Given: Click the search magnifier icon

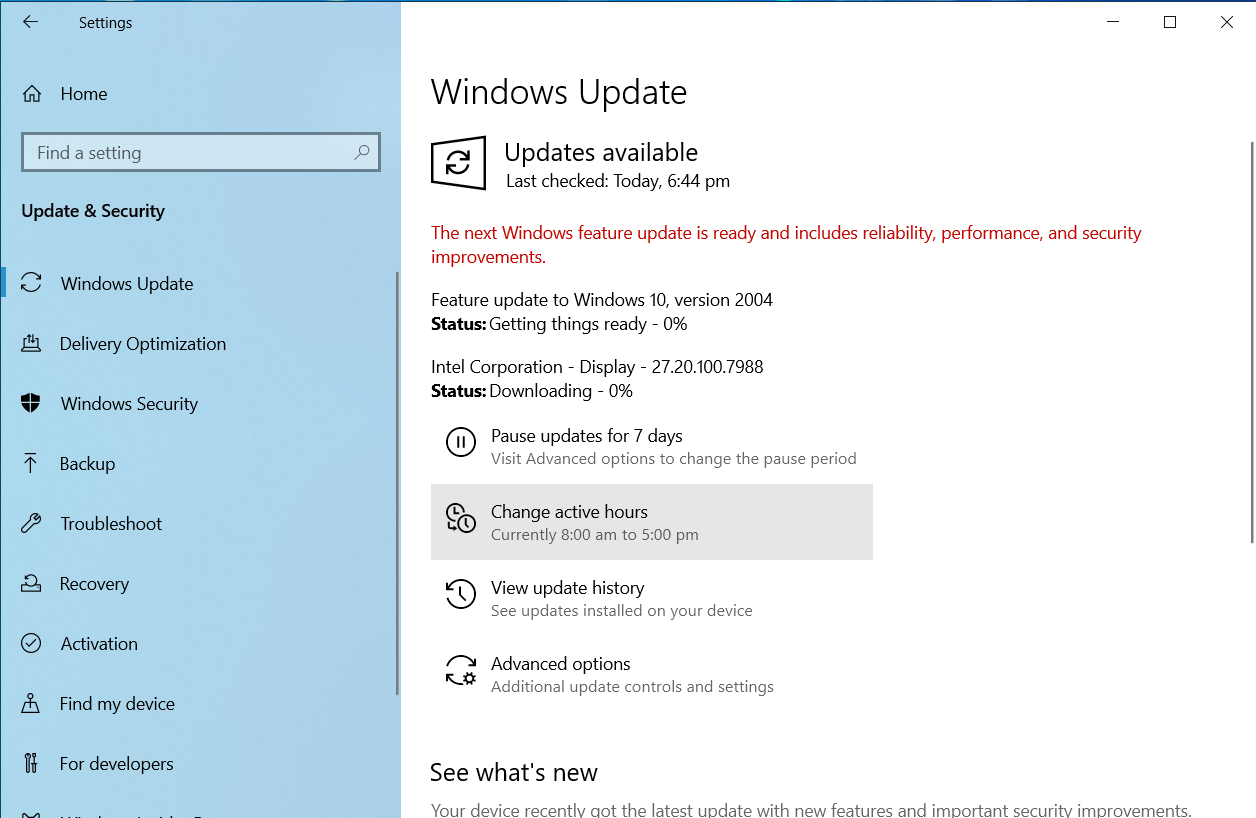Looking at the screenshot, I should tap(361, 152).
